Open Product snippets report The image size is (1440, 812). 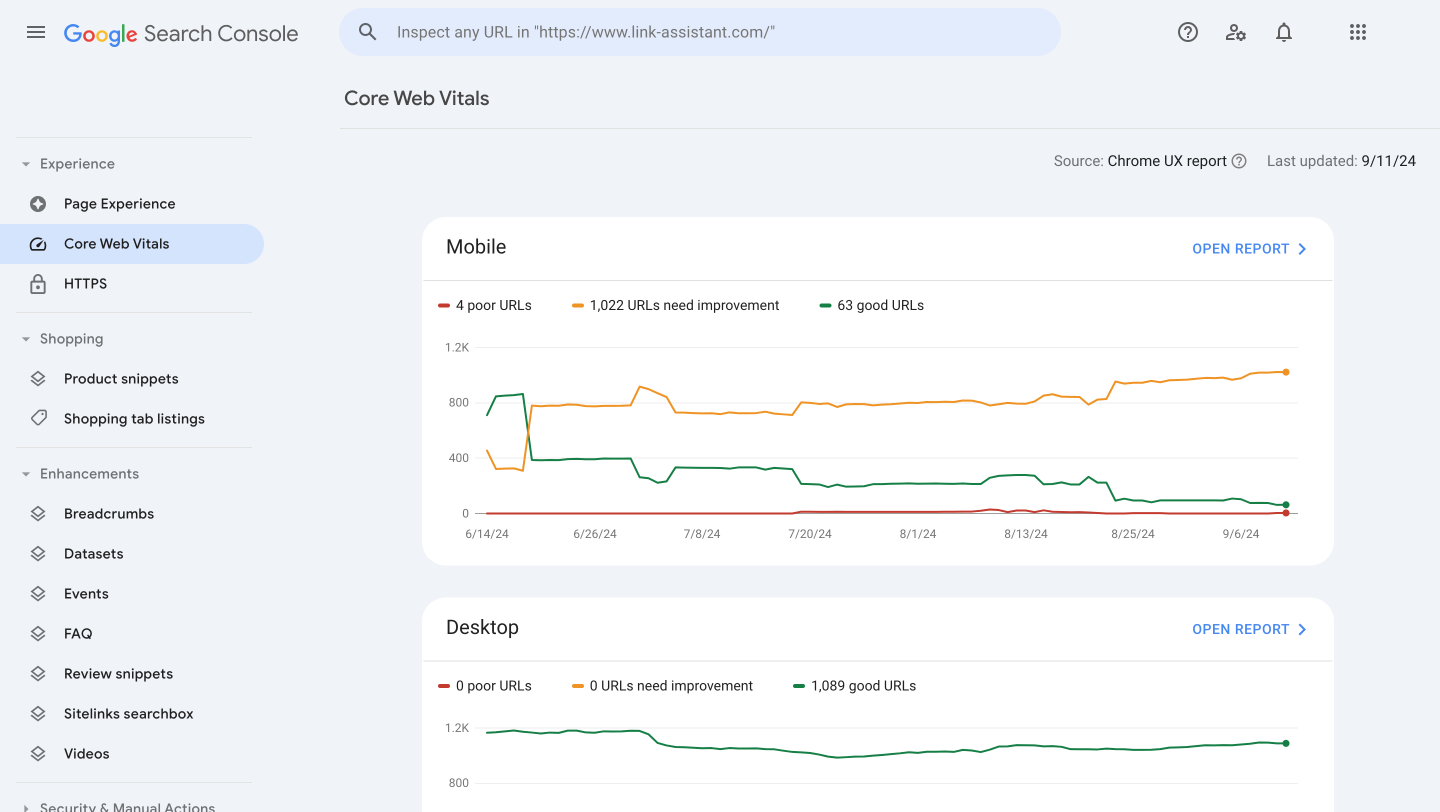[x=132, y=379]
